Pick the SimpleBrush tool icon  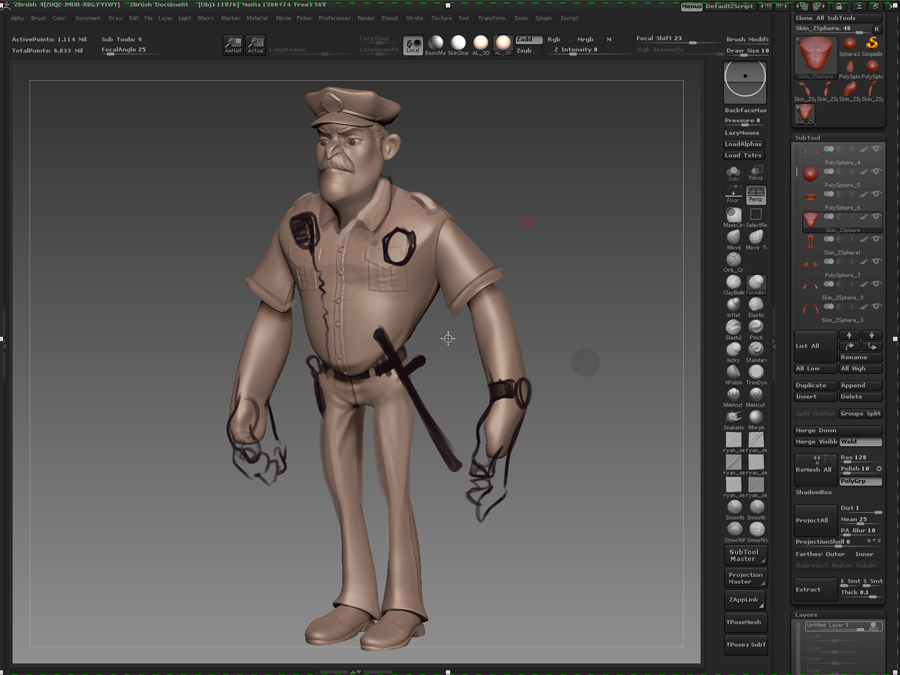point(872,45)
